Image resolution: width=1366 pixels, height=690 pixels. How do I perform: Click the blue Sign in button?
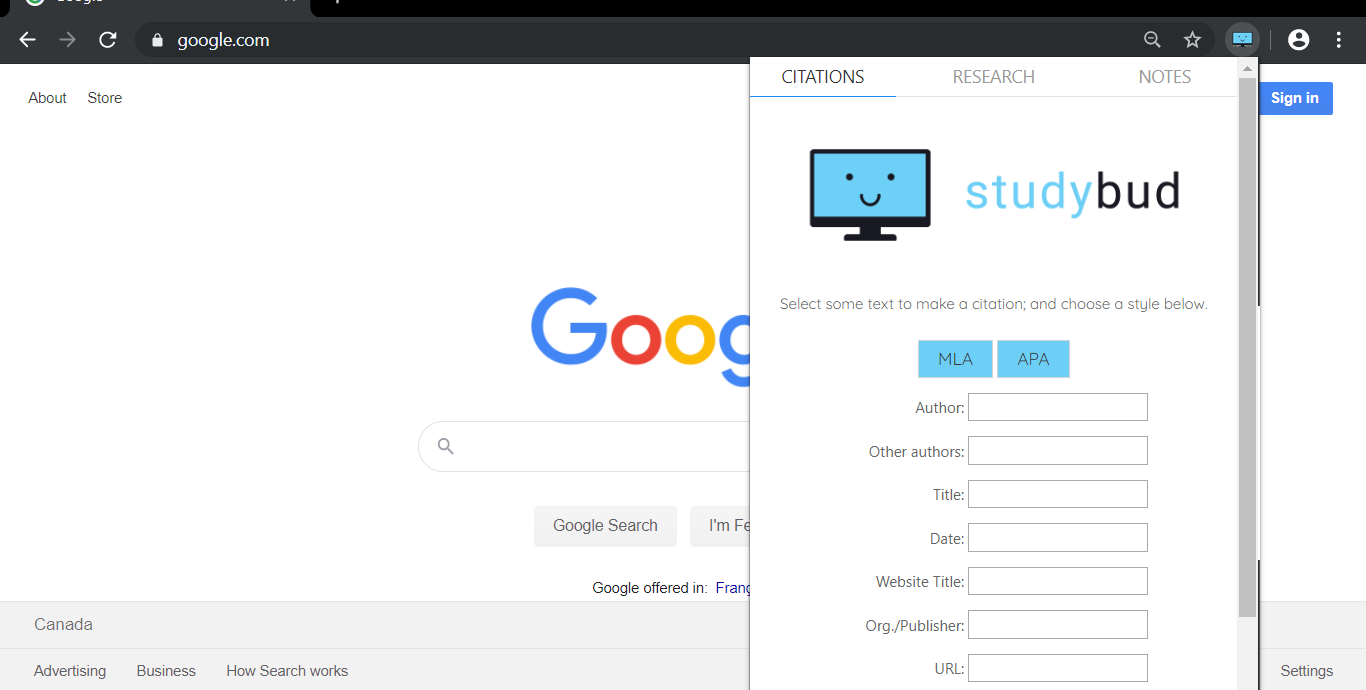point(1295,98)
